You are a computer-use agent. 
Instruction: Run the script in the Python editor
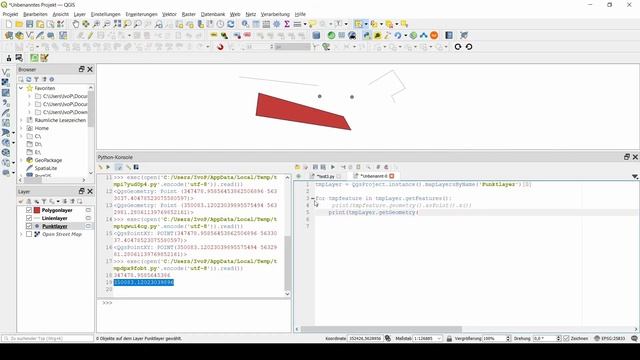[x=333, y=167]
